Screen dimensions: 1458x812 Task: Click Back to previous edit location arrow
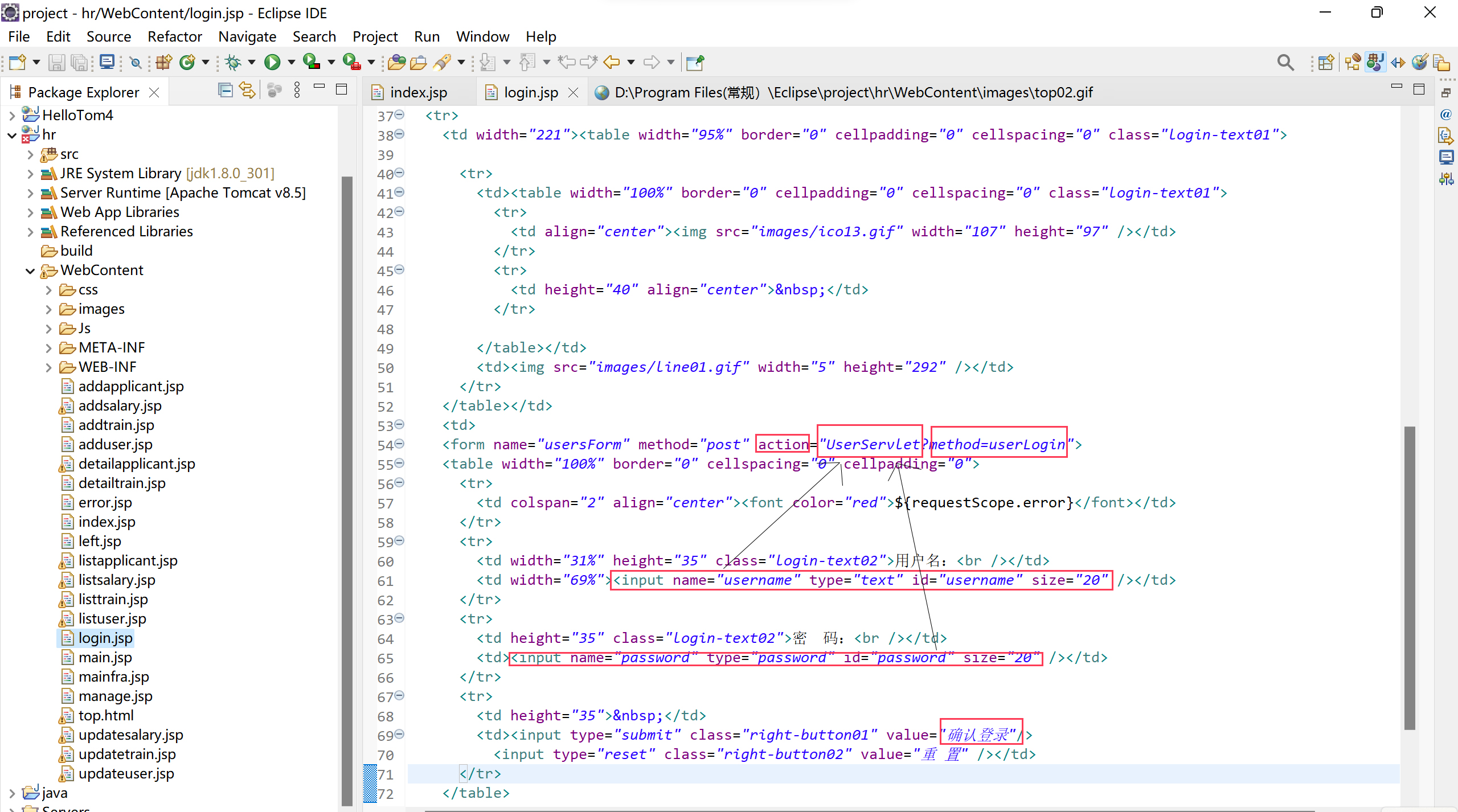tap(612, 62)
